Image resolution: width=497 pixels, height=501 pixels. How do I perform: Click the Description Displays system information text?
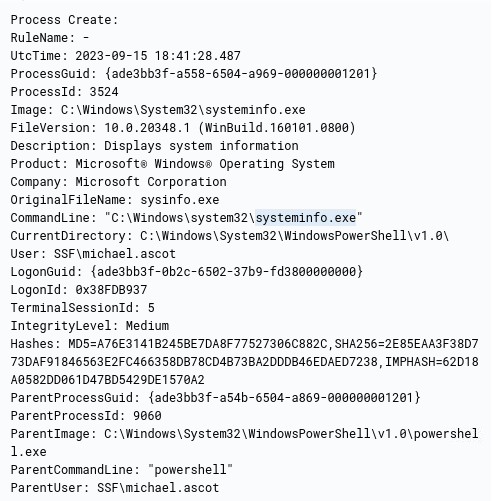[201, 146]
